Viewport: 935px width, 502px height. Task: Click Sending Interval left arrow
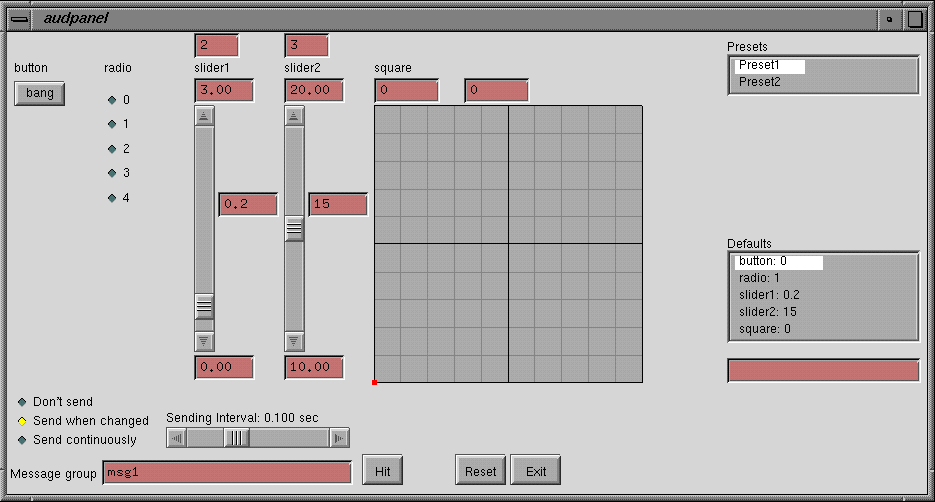pos(177,438)
